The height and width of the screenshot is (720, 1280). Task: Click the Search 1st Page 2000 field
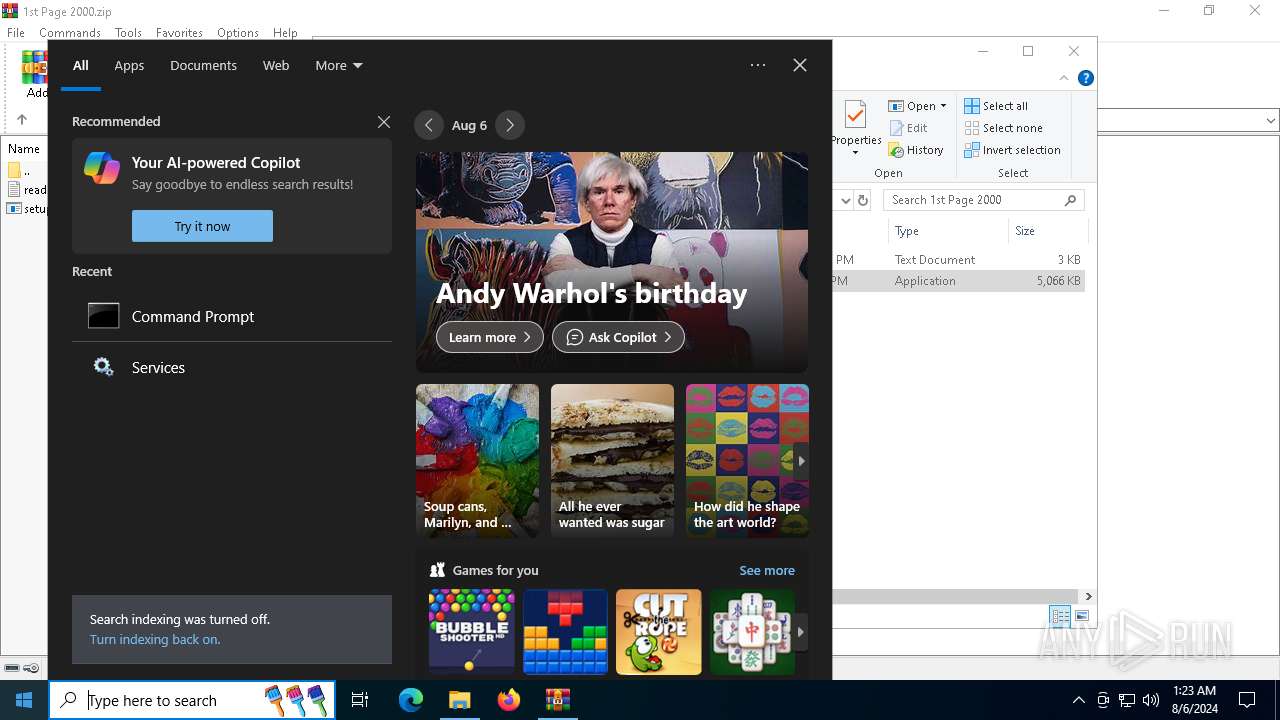point(984,200)
